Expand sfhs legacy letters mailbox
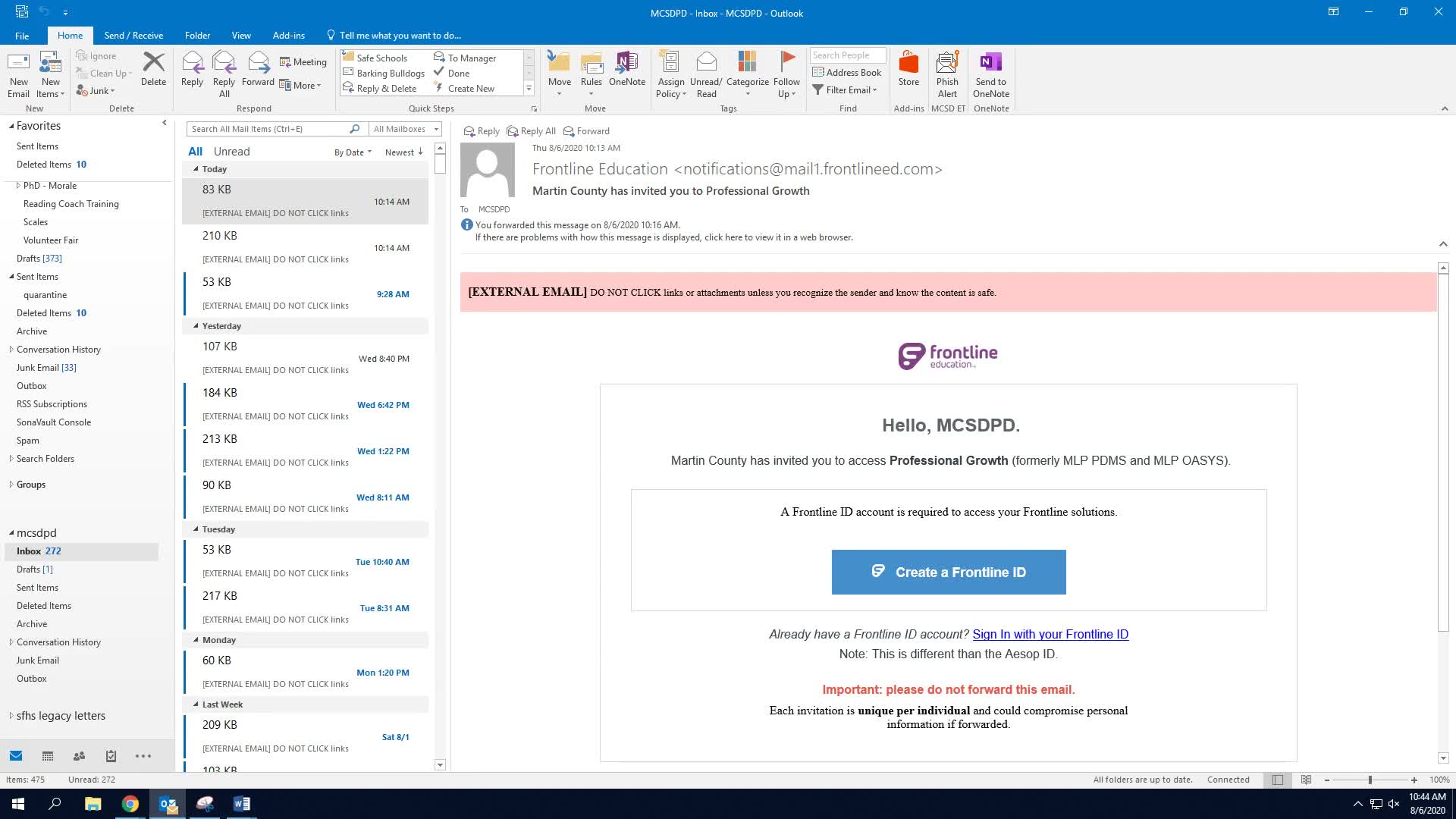The height and width of the screenshot is (819, 1456). (11, 716)
